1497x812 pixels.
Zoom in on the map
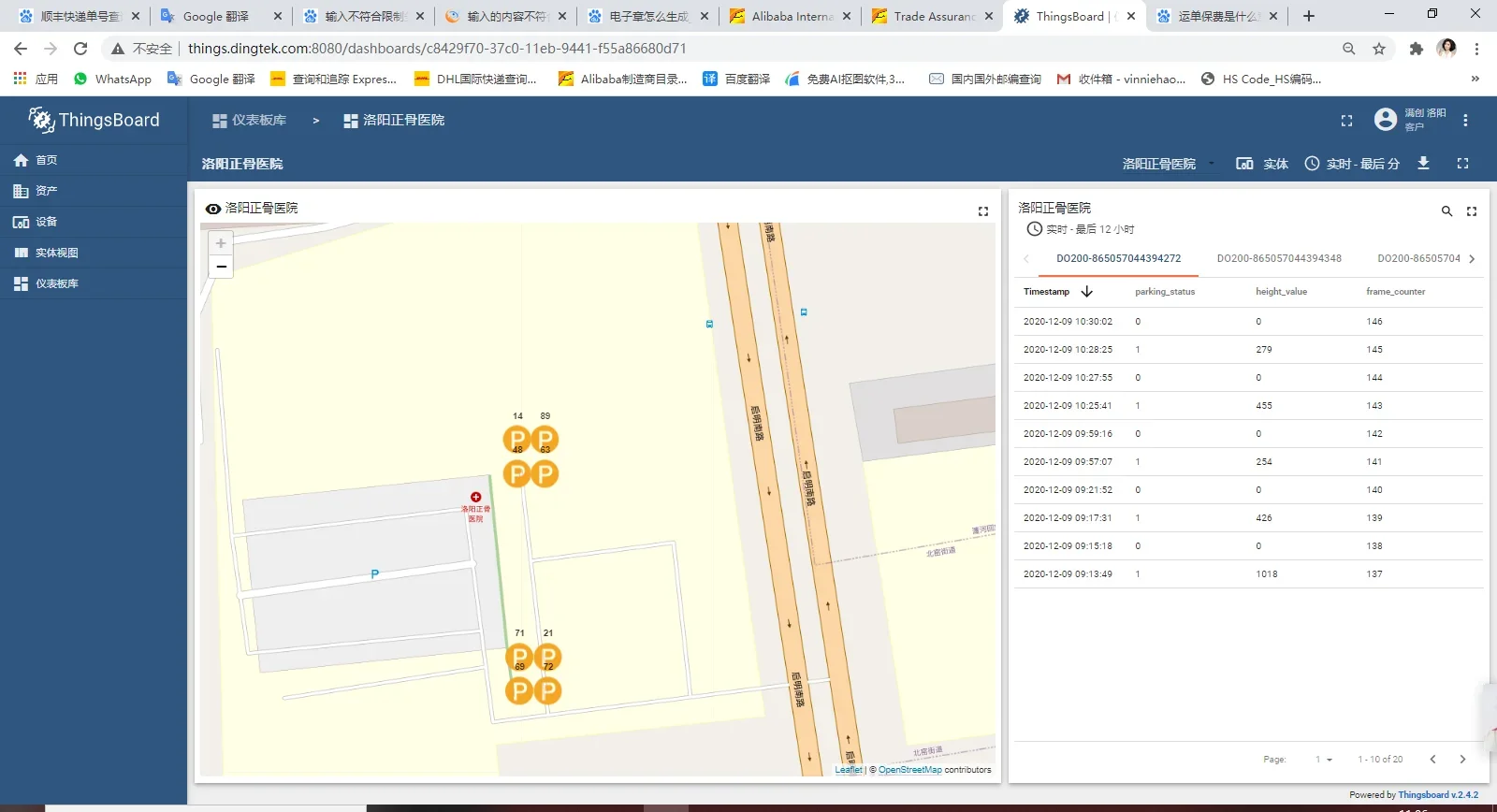(221, 243)
